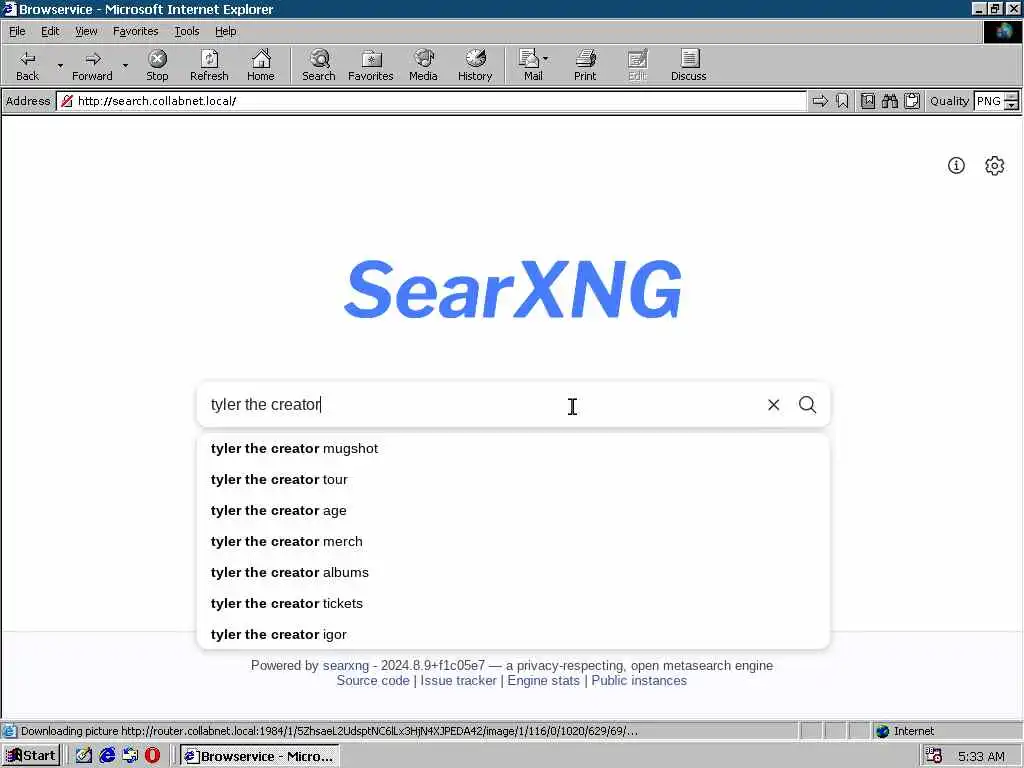The width and height of the screenshot is (1024, 768).
Task: Click the bookmarks book icon in Browservice bar
Action: 868,101
